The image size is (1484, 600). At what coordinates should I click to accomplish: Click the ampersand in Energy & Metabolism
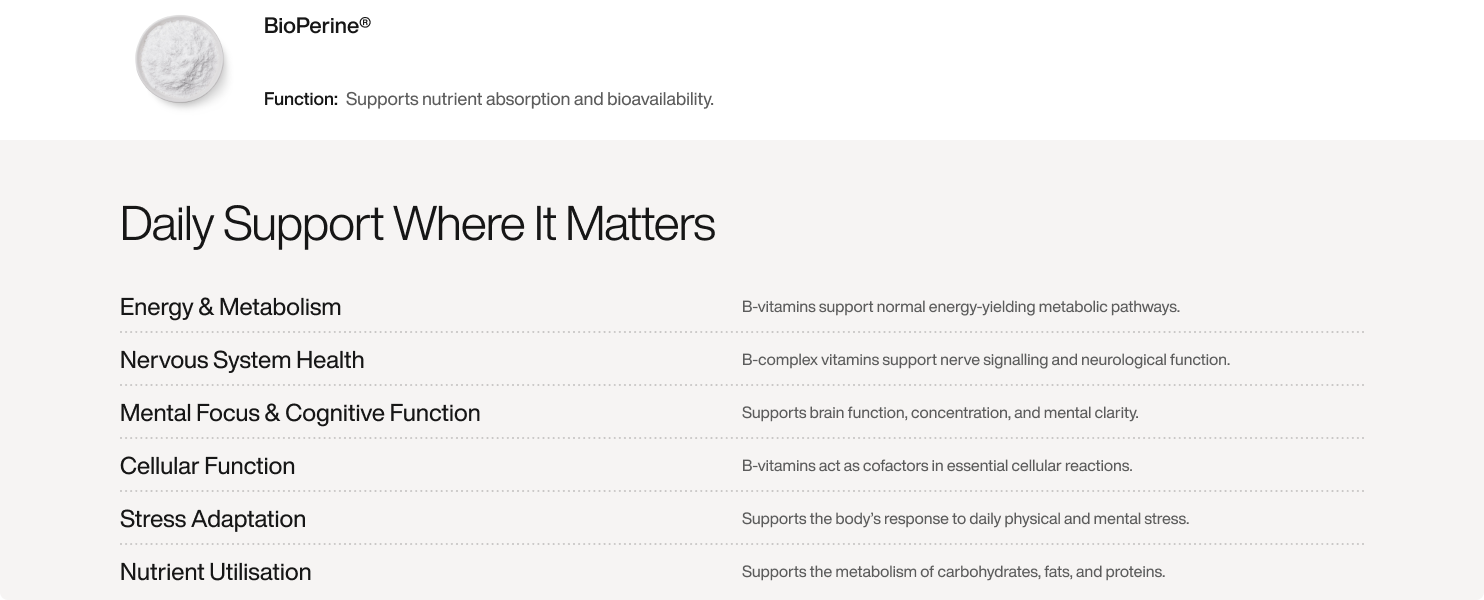click(206, 307)
